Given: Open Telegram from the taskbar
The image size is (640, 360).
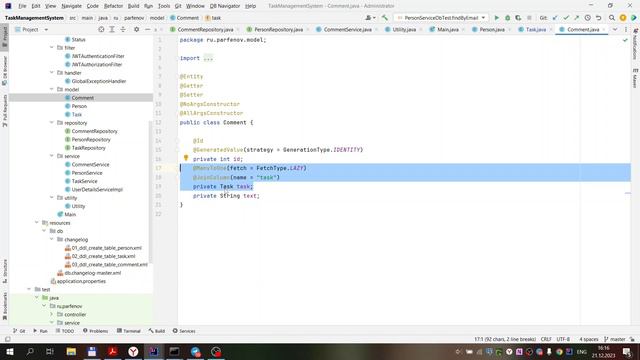Looking at the screenshot, I should [195, 351].
